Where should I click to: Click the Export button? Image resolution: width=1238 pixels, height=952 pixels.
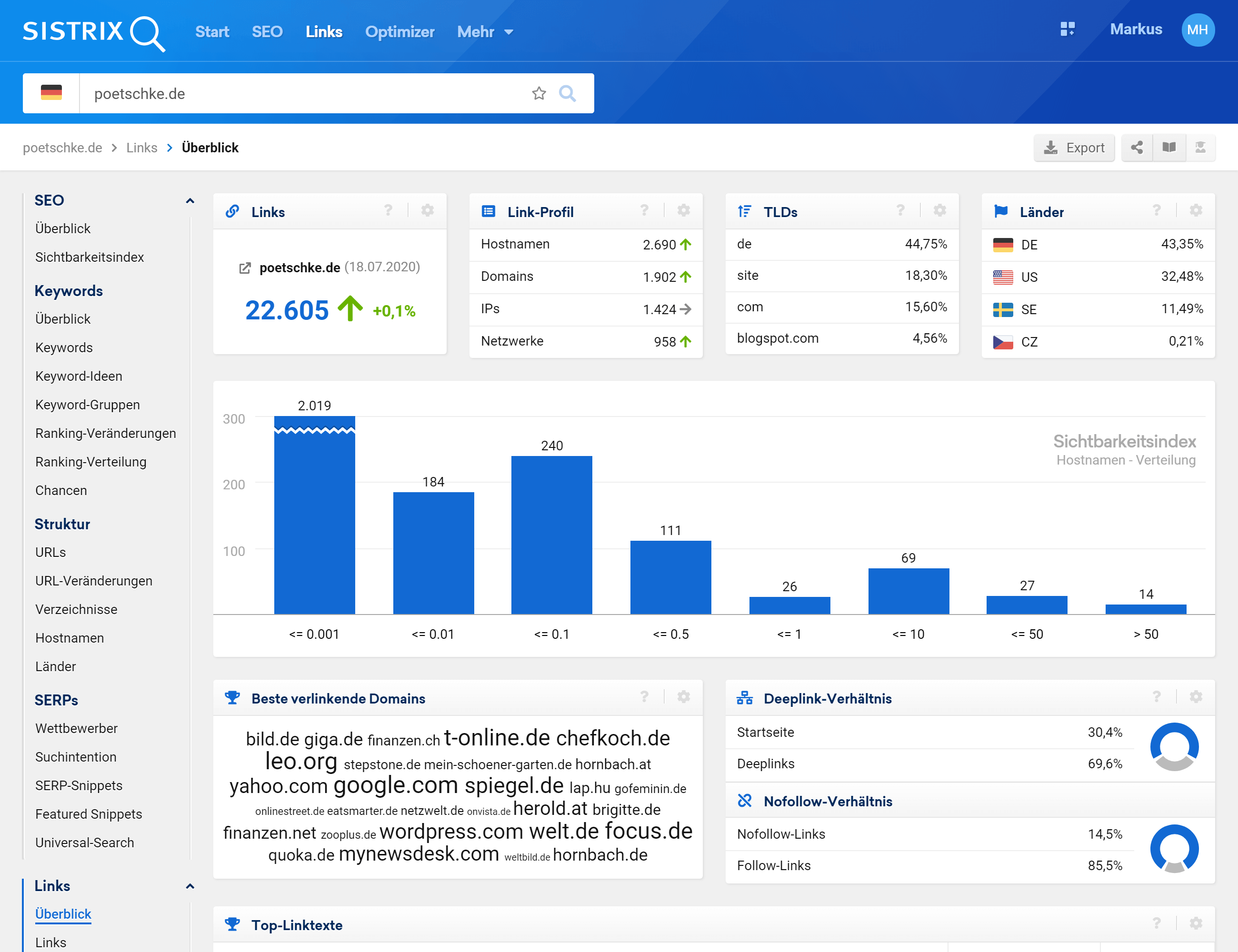[1074, 148]
